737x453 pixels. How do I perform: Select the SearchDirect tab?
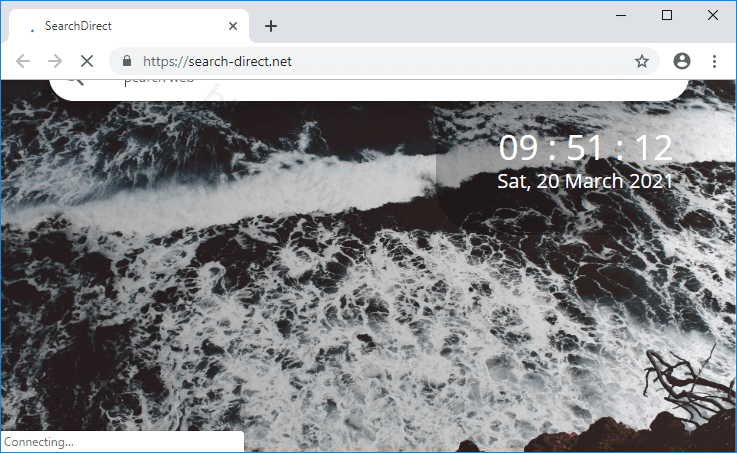click(127, 26)
